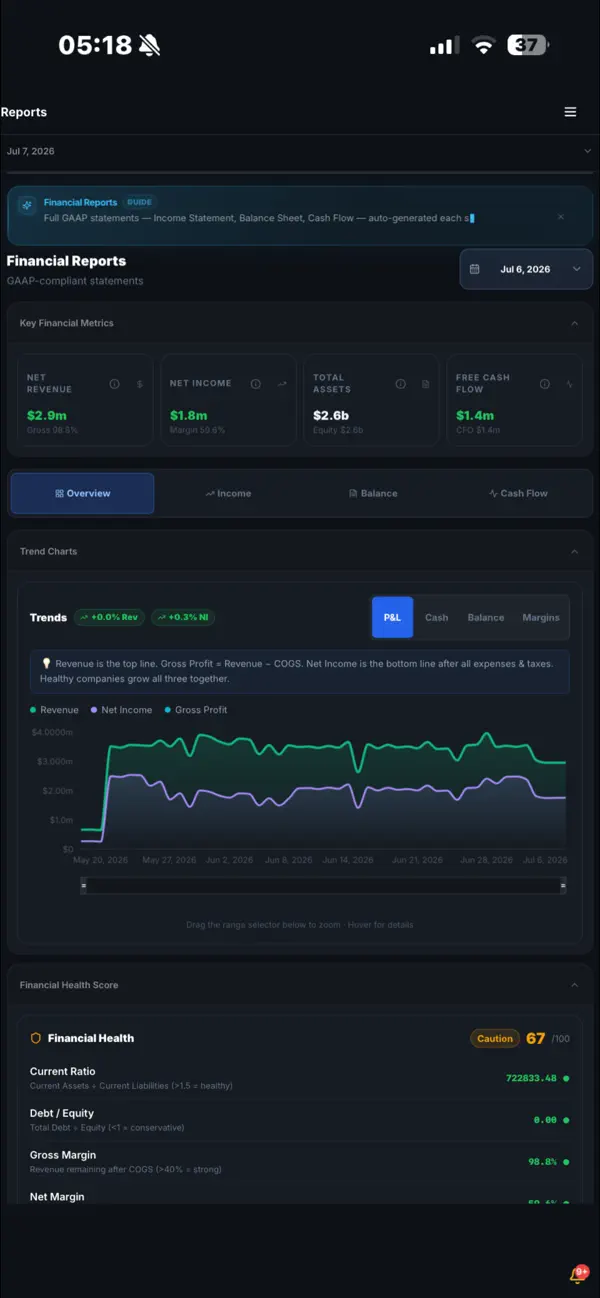Toggle the Gross Profit series in legend
Viewport: 600px width, 1298px height.
[x=195, y=710]
